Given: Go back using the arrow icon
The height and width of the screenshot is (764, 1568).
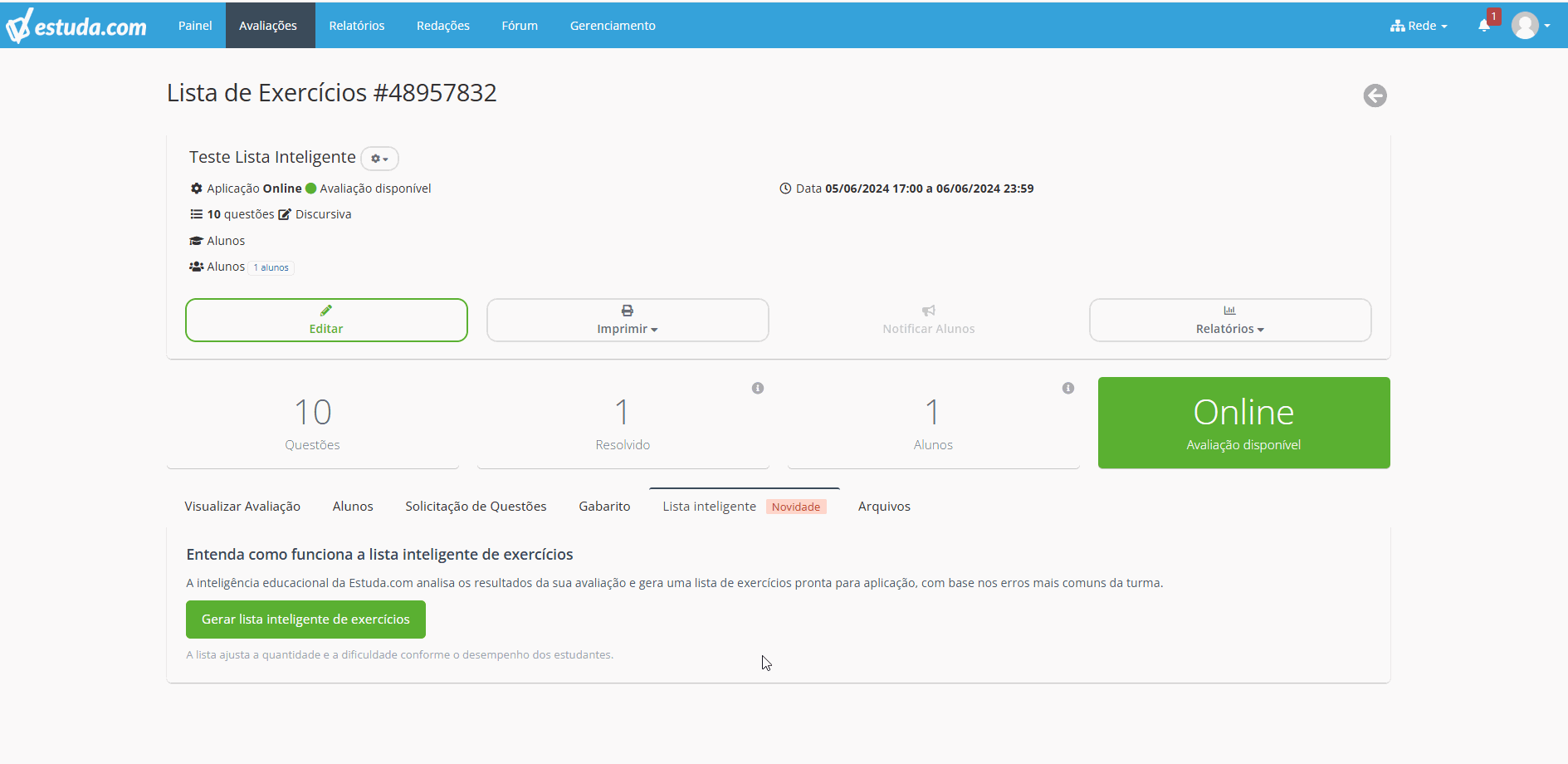Looking at the screenshot, I should (x=1375, y=95).
